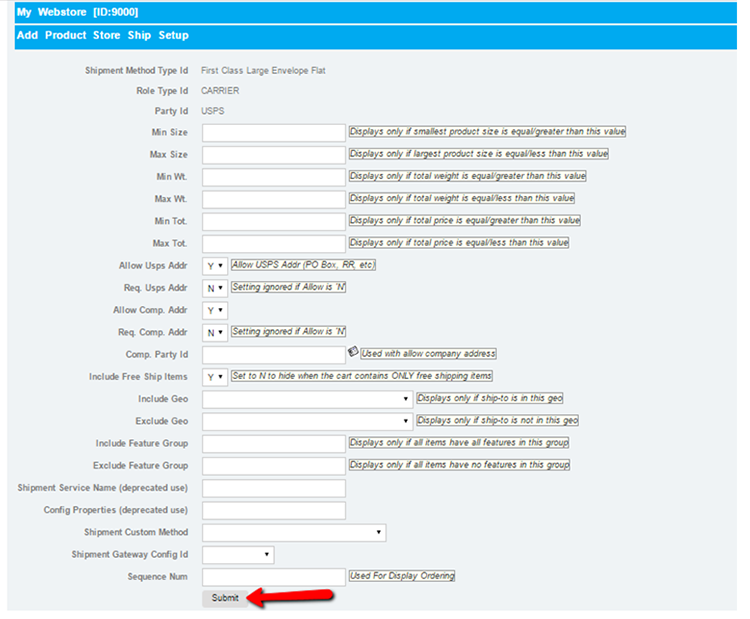Screen dimensions: 750x619
Task: Click the 'Party Id' label
Action: click(171, 111)
